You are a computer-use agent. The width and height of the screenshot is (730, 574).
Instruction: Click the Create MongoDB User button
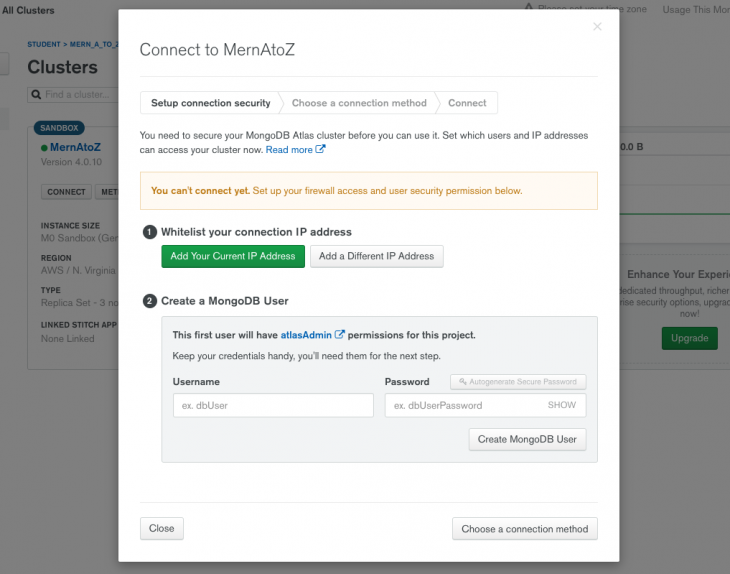[x=527, y=439]
